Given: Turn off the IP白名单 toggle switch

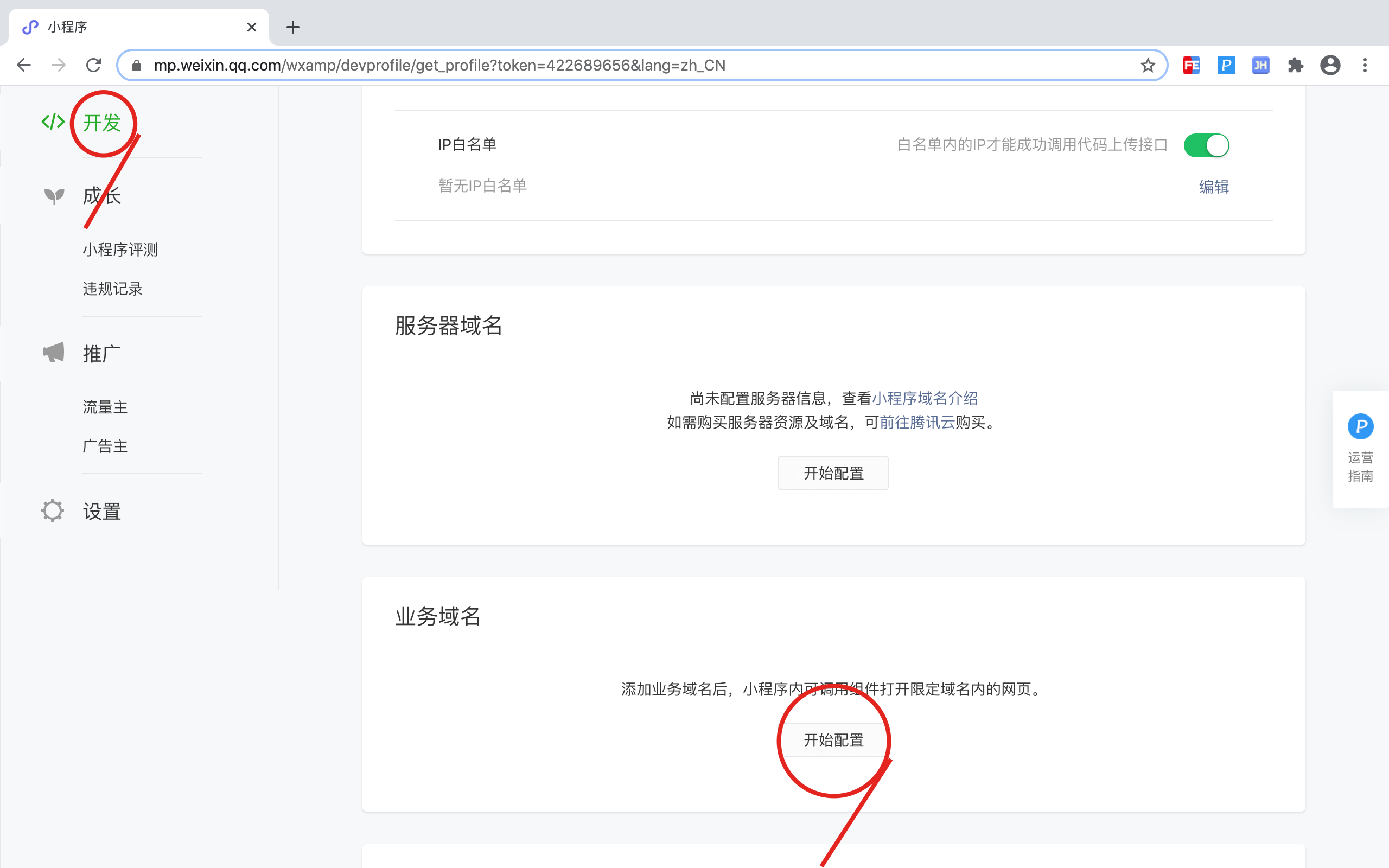Looking at the screenshot, I should [x=1206, y=145].
